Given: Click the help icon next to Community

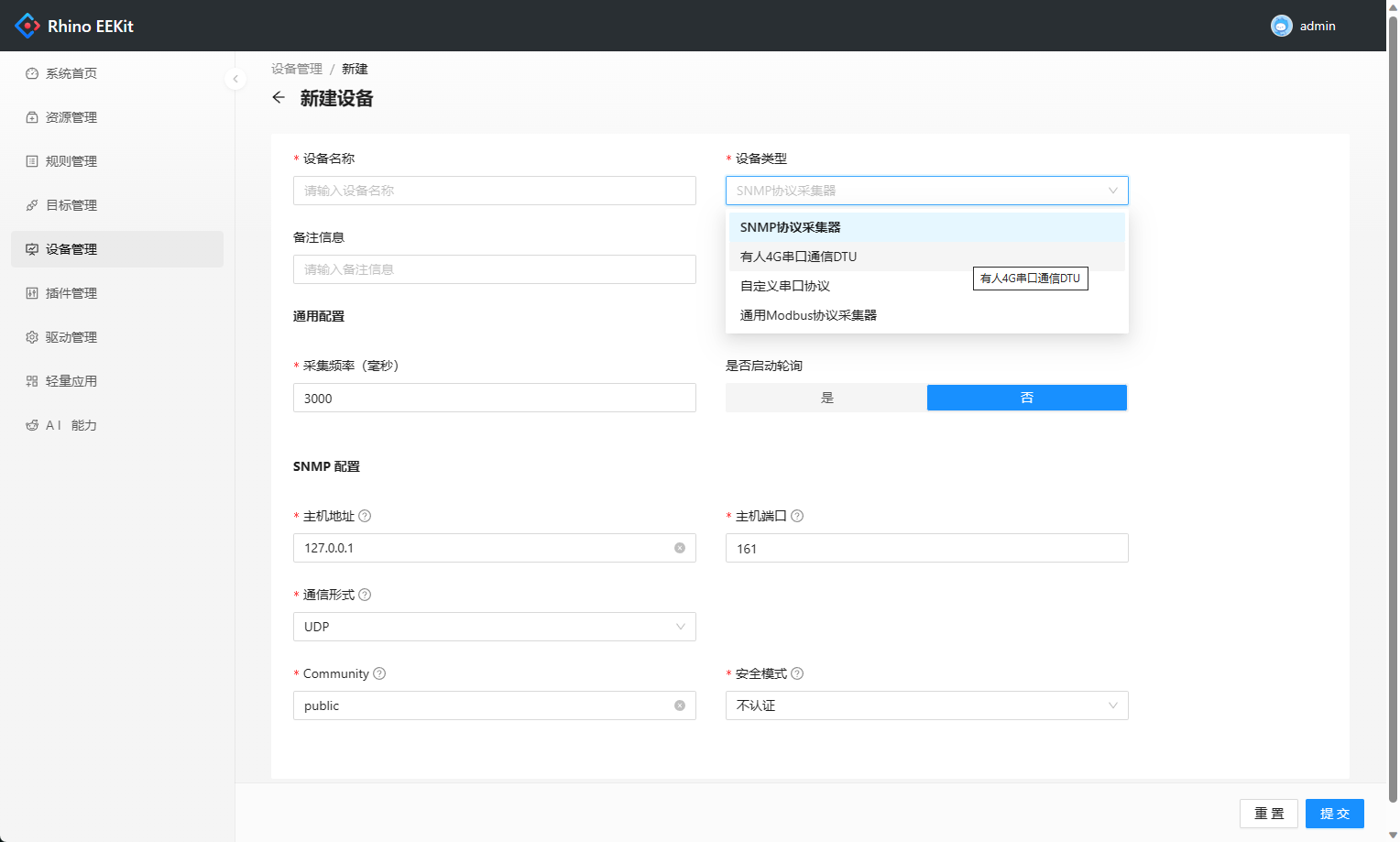Looking at the screenshot, I should [x=379, y=673].
